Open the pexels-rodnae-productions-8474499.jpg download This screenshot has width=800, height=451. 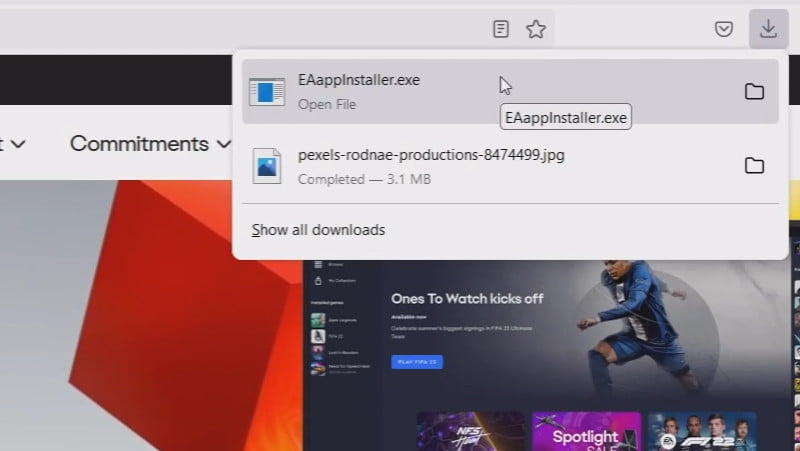click(x=510, y=166)
